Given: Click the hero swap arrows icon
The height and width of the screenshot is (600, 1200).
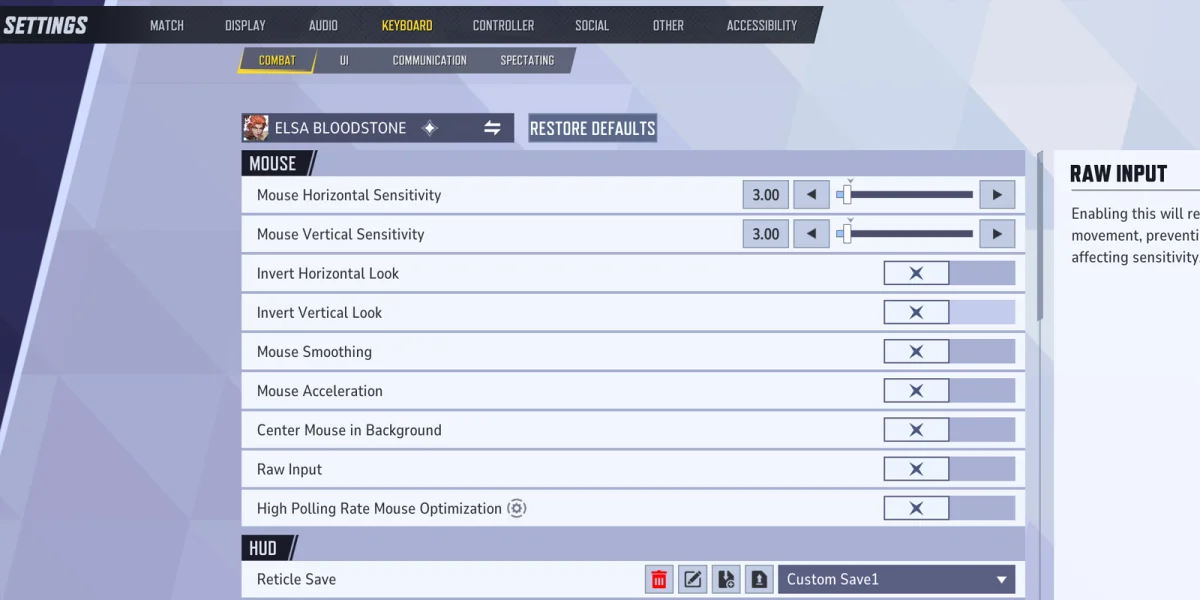Looking at the screenshot, I should [492, 128].
